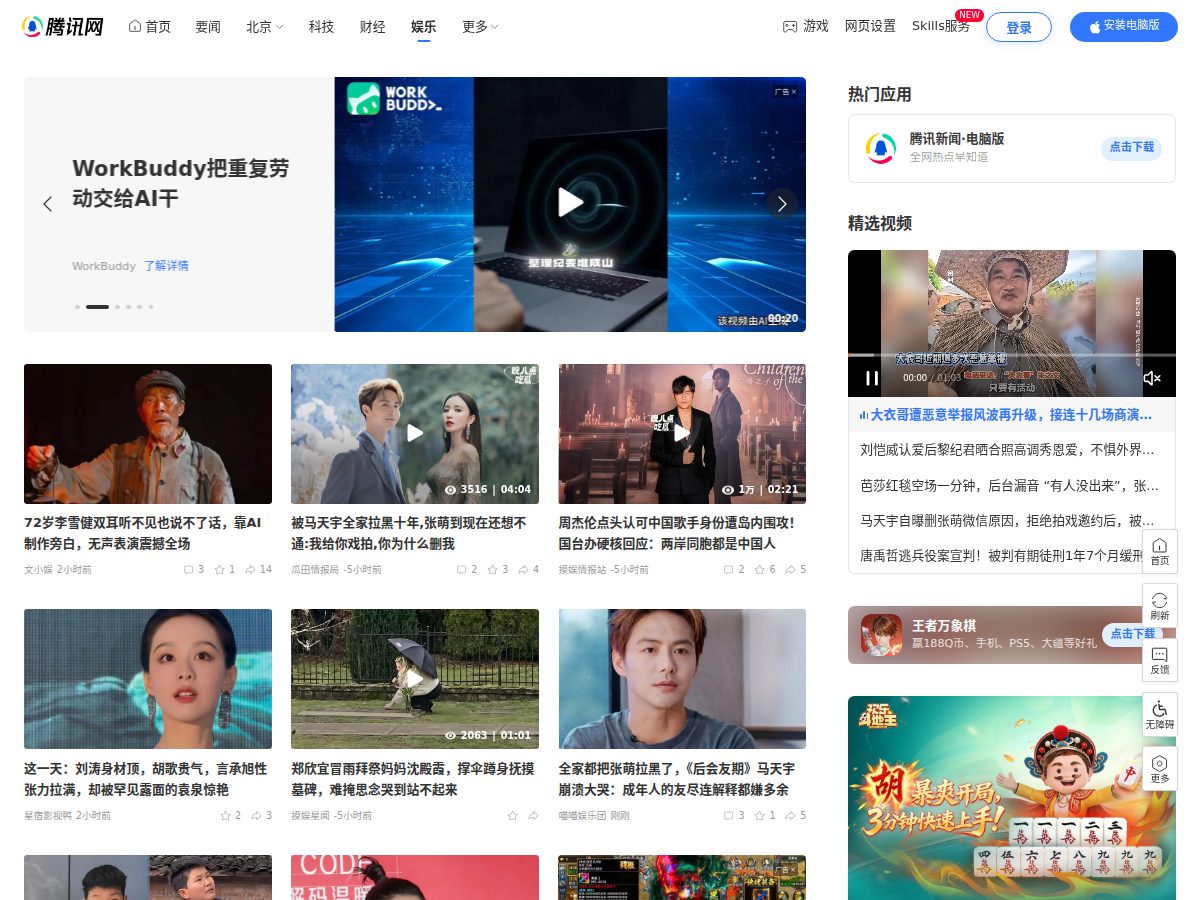This screenshot has height=900, width=1200.
Task: Open the 科技 section
Action: click(x=321, y=27)
